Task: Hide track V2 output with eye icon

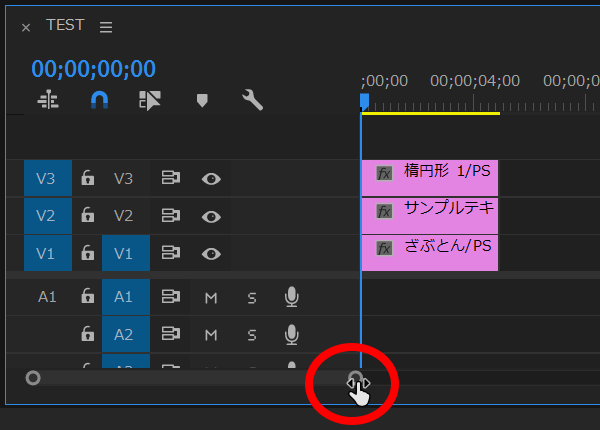Action: point(211,217)
